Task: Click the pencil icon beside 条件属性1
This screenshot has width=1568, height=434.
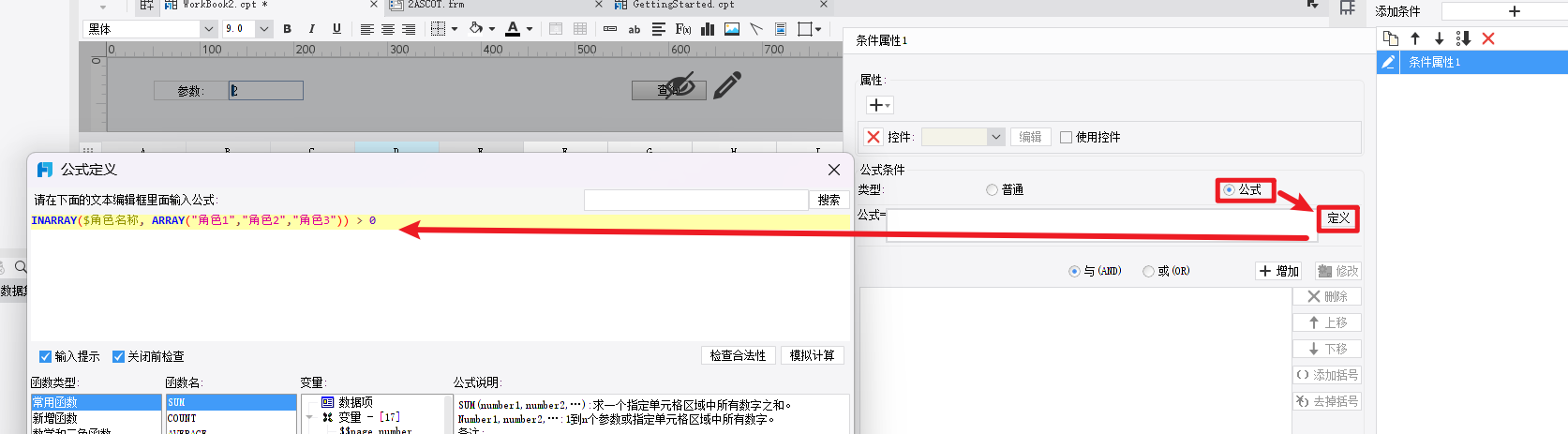Action: click(x=1388, y=62)
